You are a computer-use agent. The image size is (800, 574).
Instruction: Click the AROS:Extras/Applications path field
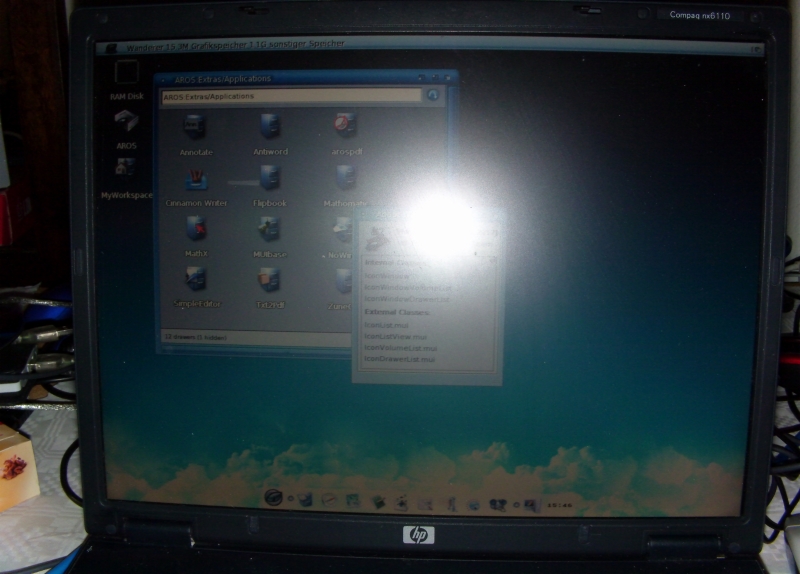(x=291, y=97)
